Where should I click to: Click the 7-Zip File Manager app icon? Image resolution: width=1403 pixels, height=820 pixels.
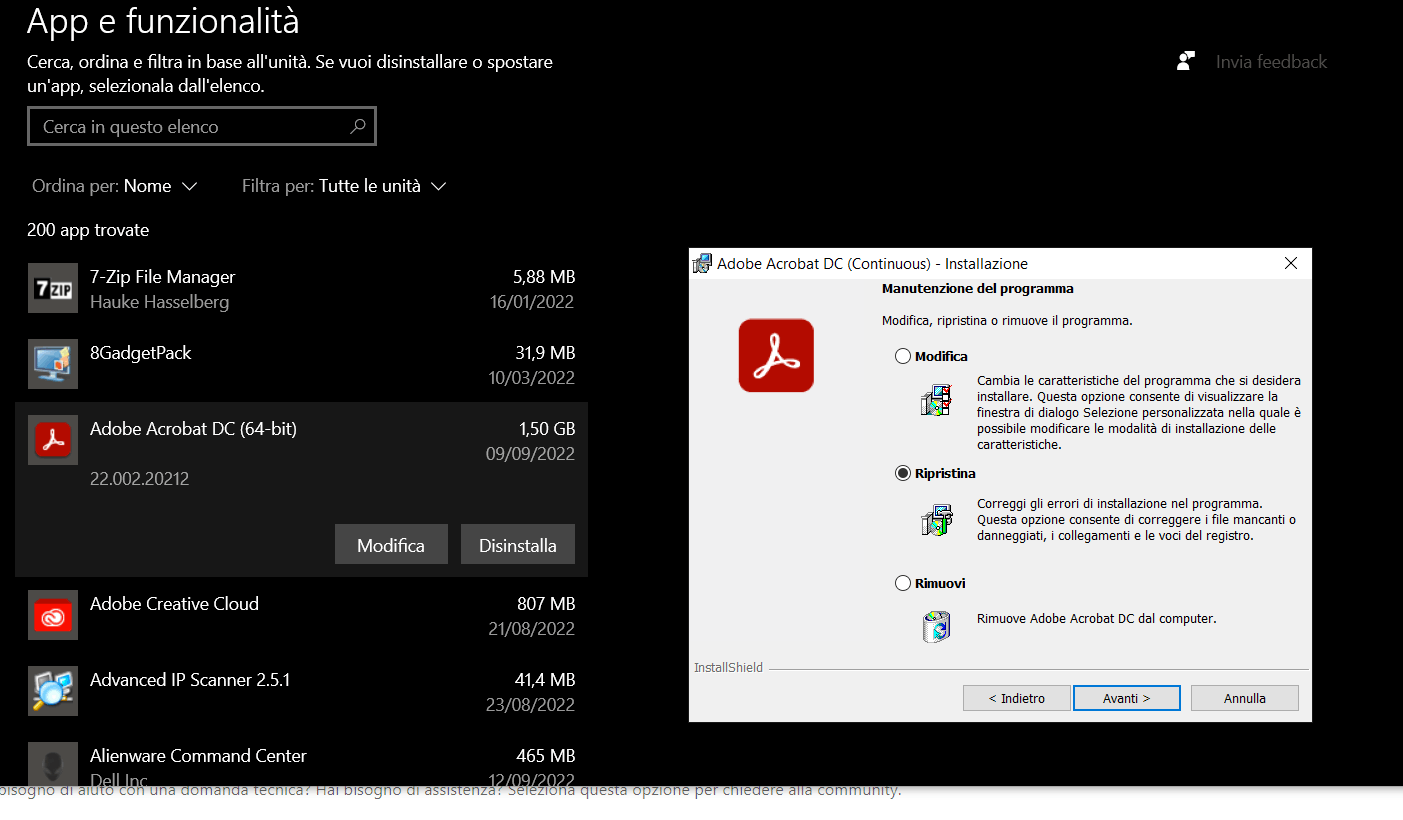click(53, 288)
